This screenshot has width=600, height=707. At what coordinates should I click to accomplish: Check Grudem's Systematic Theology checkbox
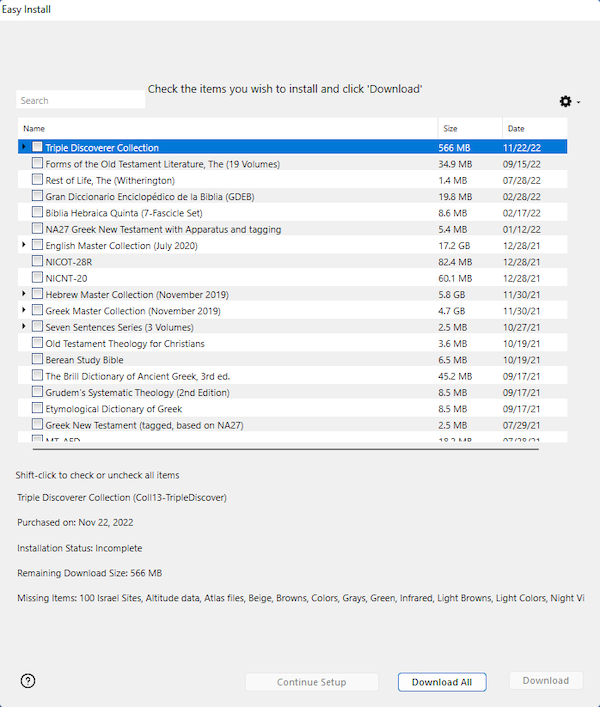coord(37,392)
